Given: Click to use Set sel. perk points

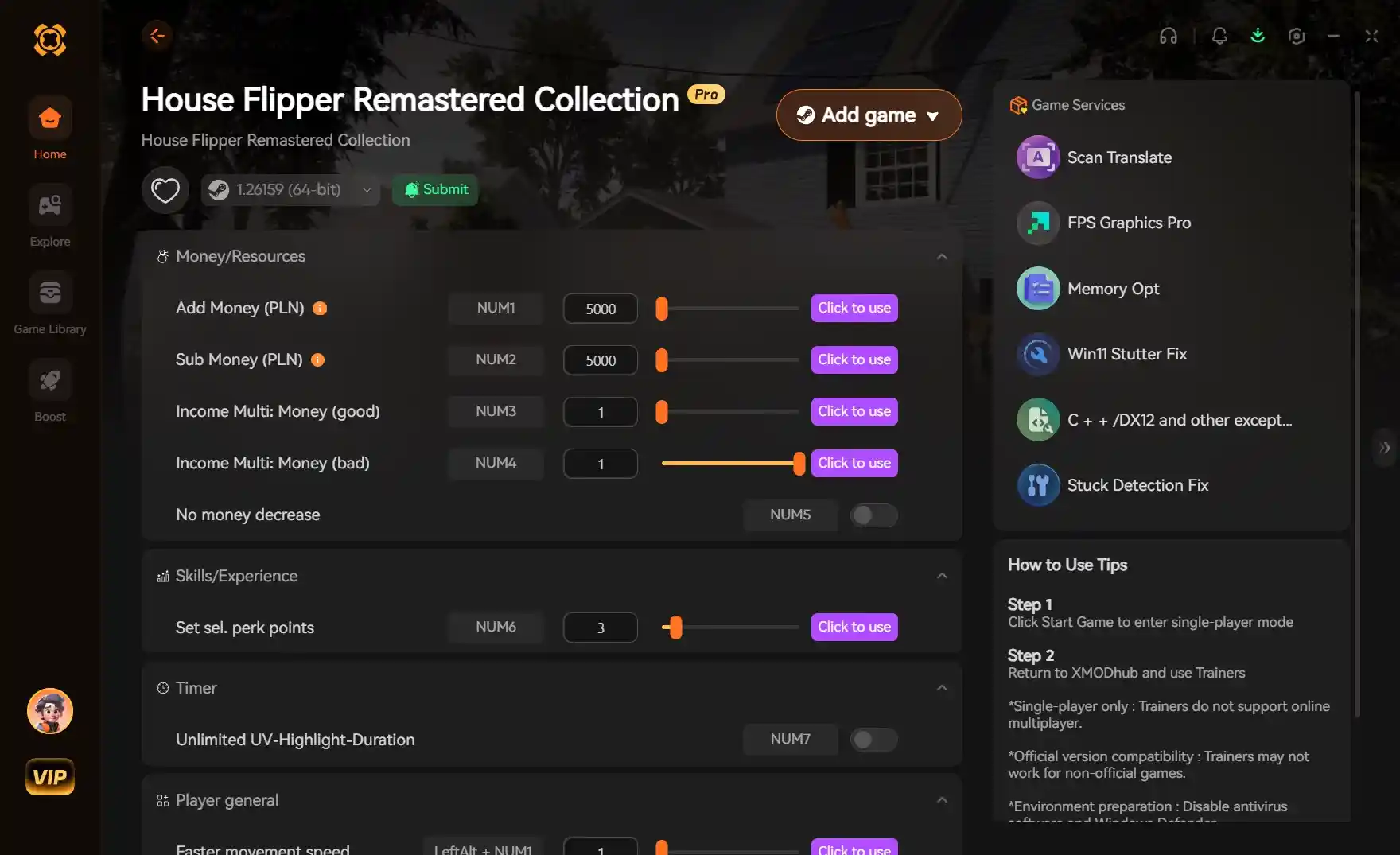Looking at the screenshot, I should (854, 627).
